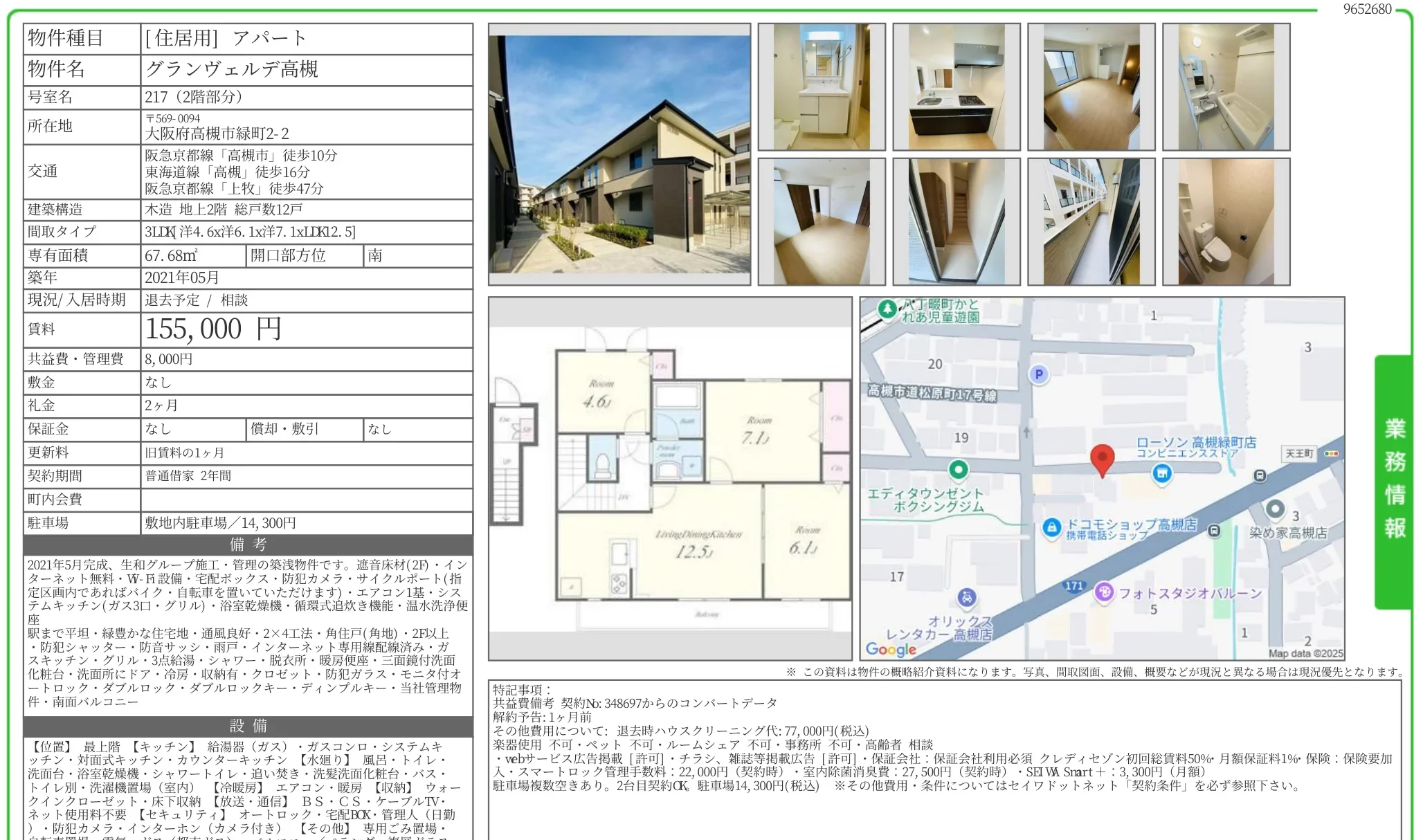Click the blue parking P icon on the map
Image resolution: width=1423 pixels, height=840 pixels.
(1038, 375)
